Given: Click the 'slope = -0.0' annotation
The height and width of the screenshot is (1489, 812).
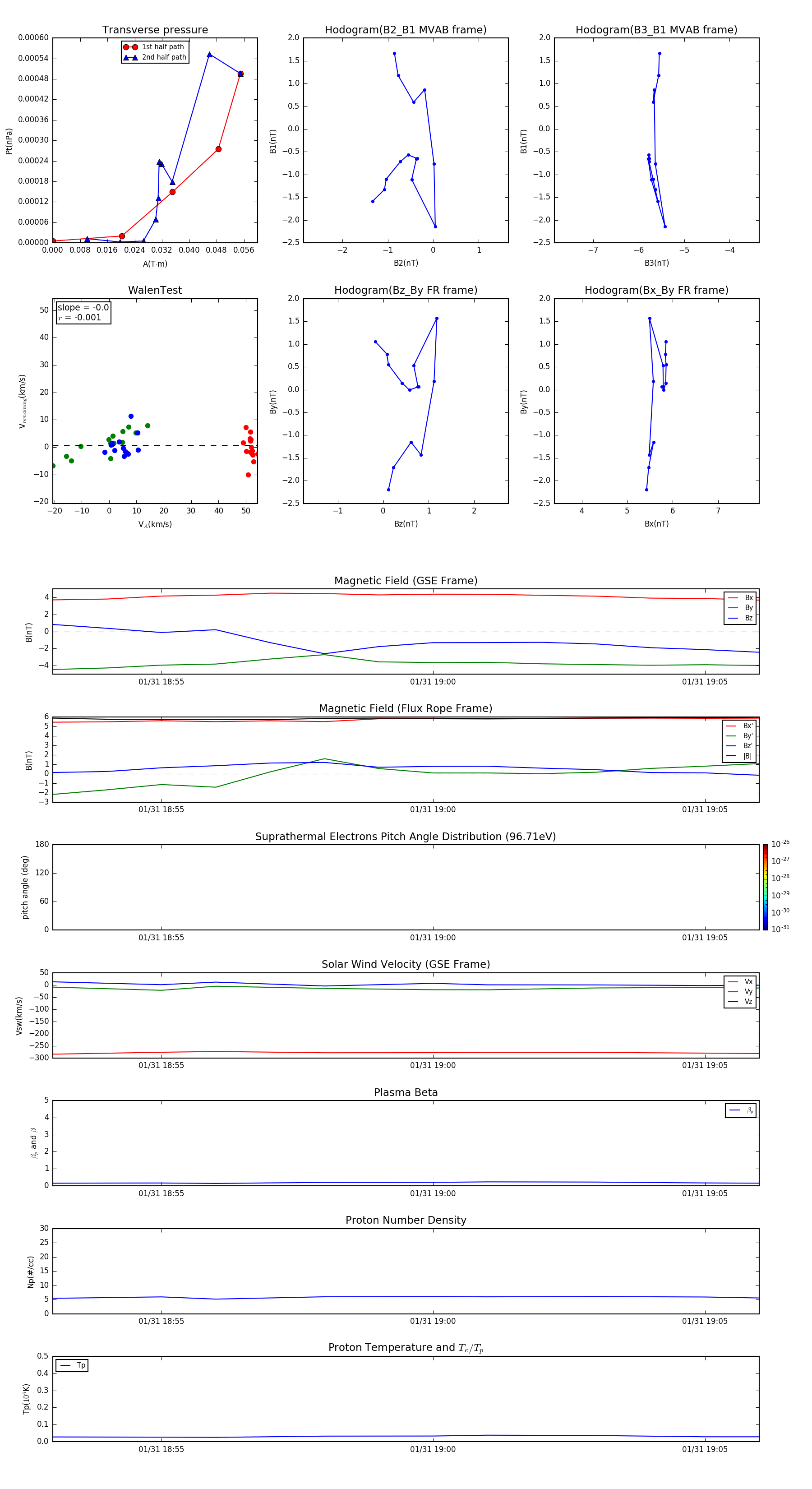Looking at the screenshot, I should tap(83, 308).
